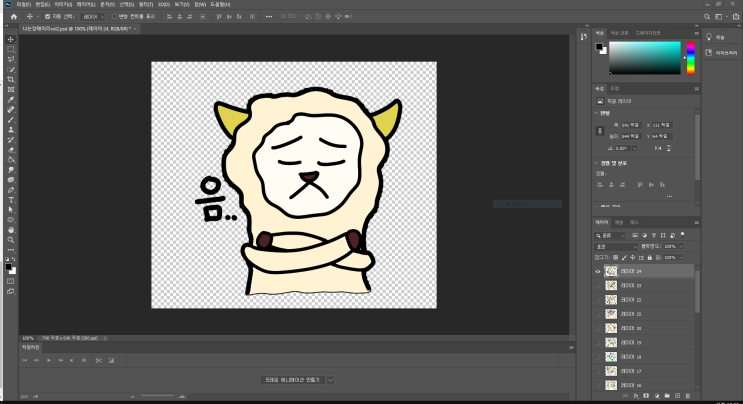743x404 pixels.
Task: Show 레이어 18 via visibility box
Action: [x=598, y=357]
